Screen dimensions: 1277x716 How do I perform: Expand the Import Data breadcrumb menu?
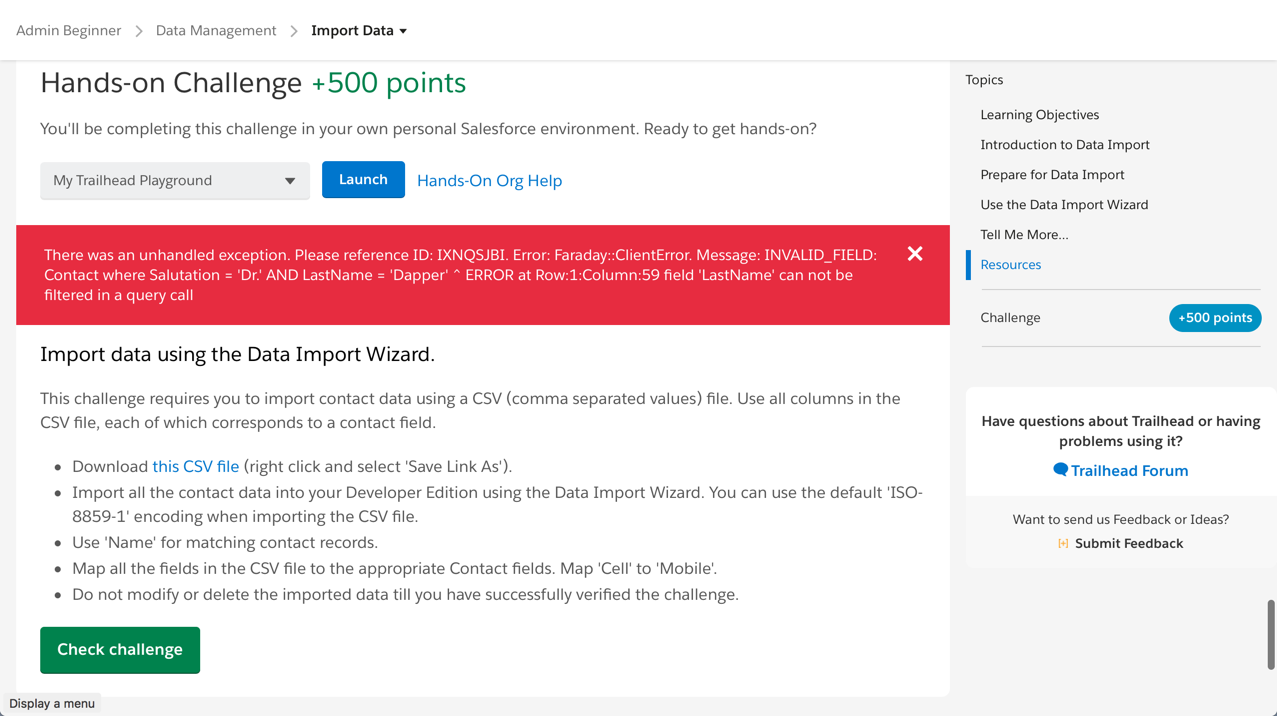401,30
